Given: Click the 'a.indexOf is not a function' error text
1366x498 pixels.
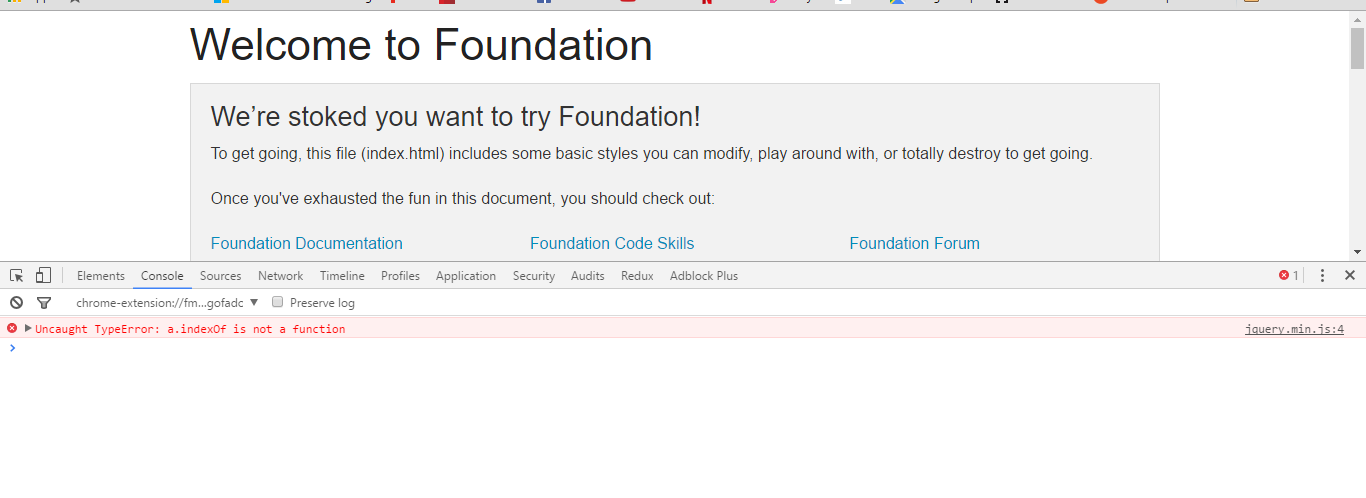Looking at the screenshot, I should pos(256,329).
